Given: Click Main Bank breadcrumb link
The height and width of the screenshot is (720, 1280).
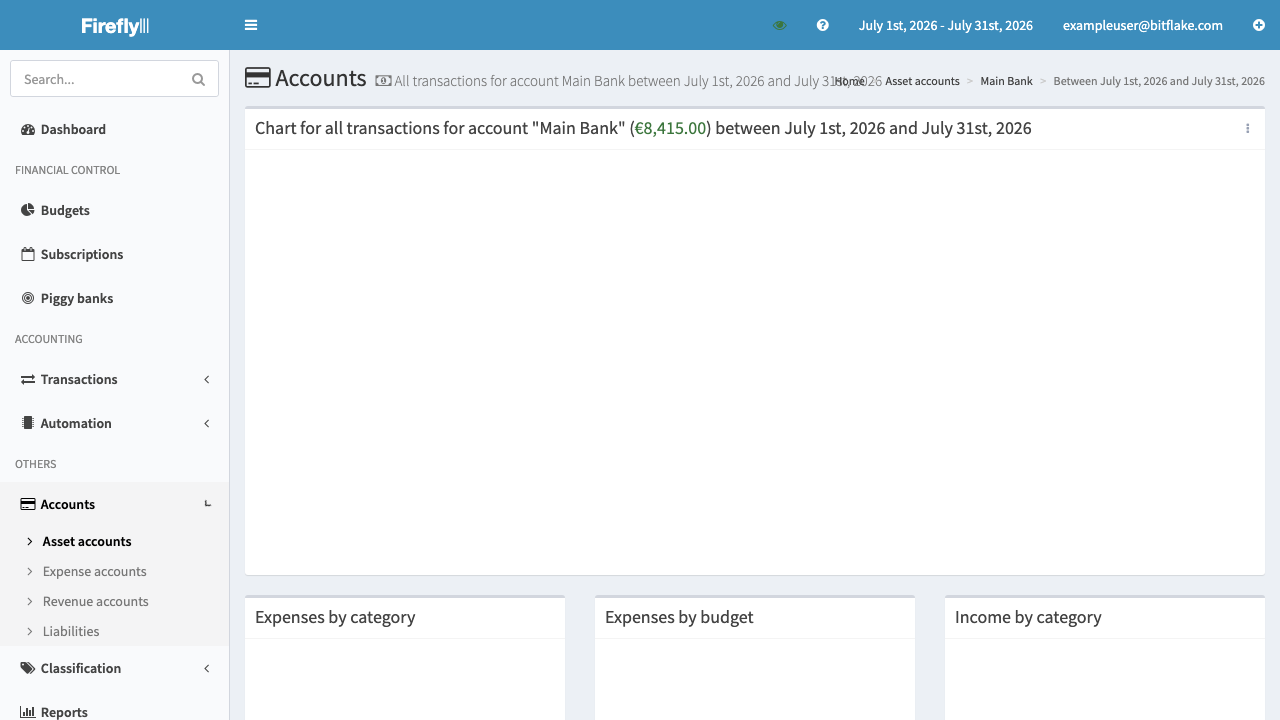Looking at the screenshot, I should coord(1006,81).
